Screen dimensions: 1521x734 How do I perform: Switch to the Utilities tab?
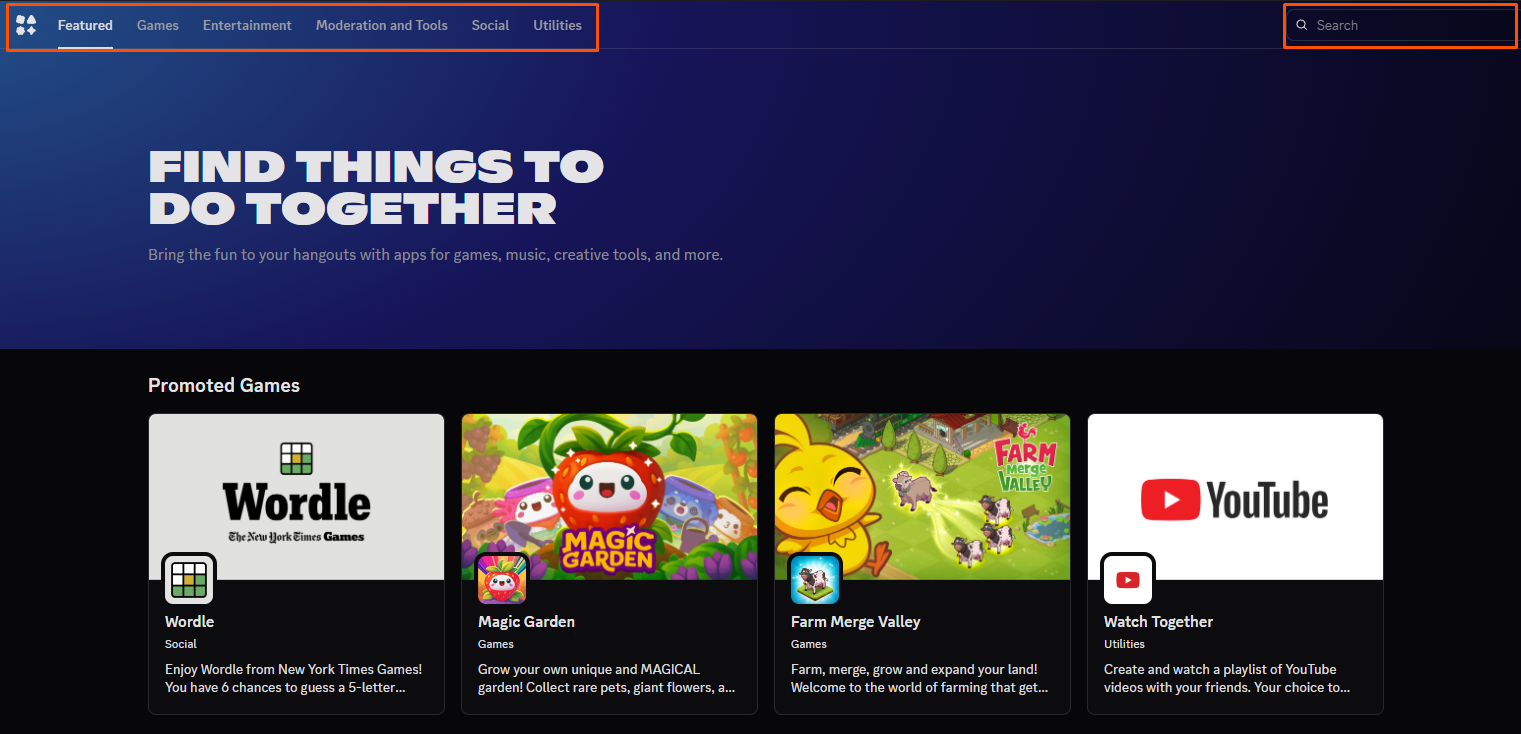[x=557, y=25]
